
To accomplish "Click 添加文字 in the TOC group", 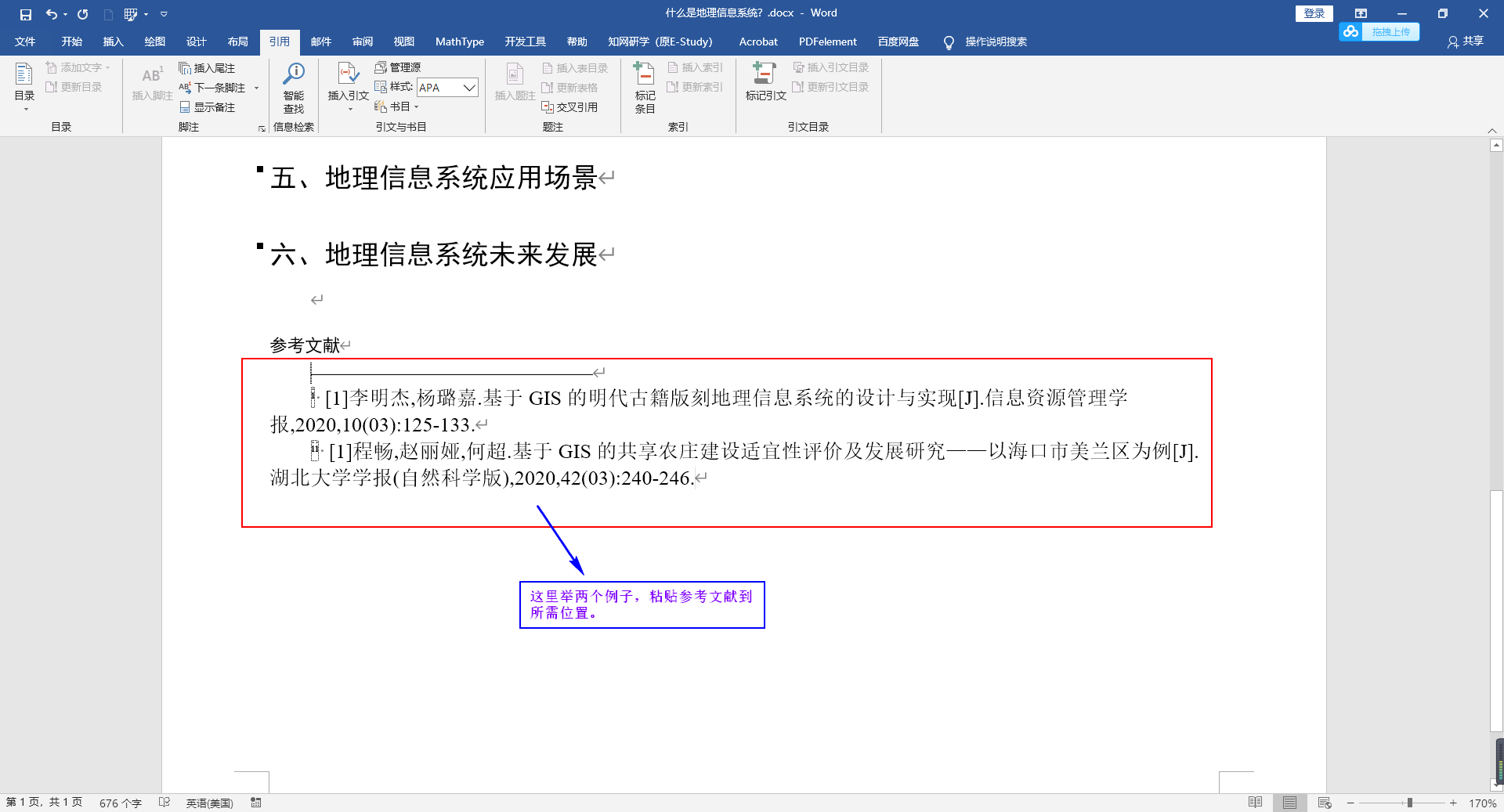I will [x=78, y=67].
